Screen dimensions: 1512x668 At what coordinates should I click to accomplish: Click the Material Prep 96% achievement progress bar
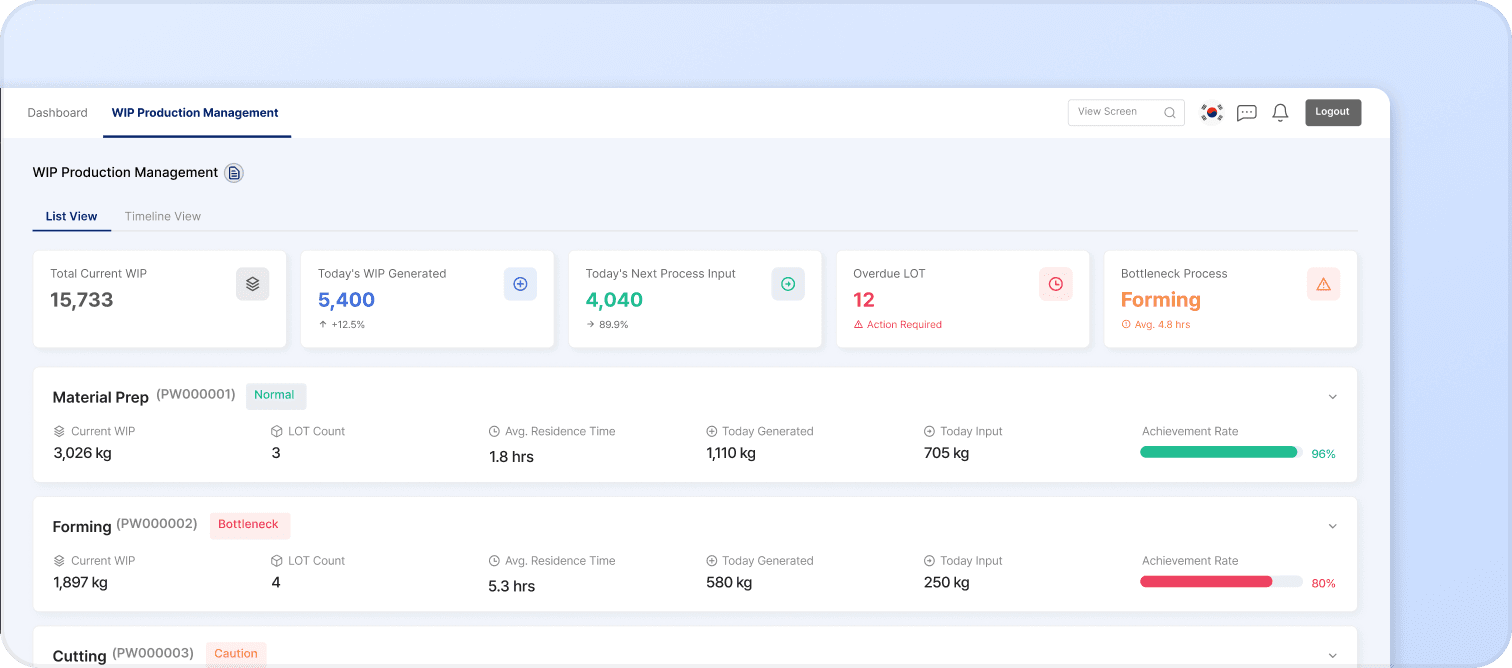tap(1221, 452)
